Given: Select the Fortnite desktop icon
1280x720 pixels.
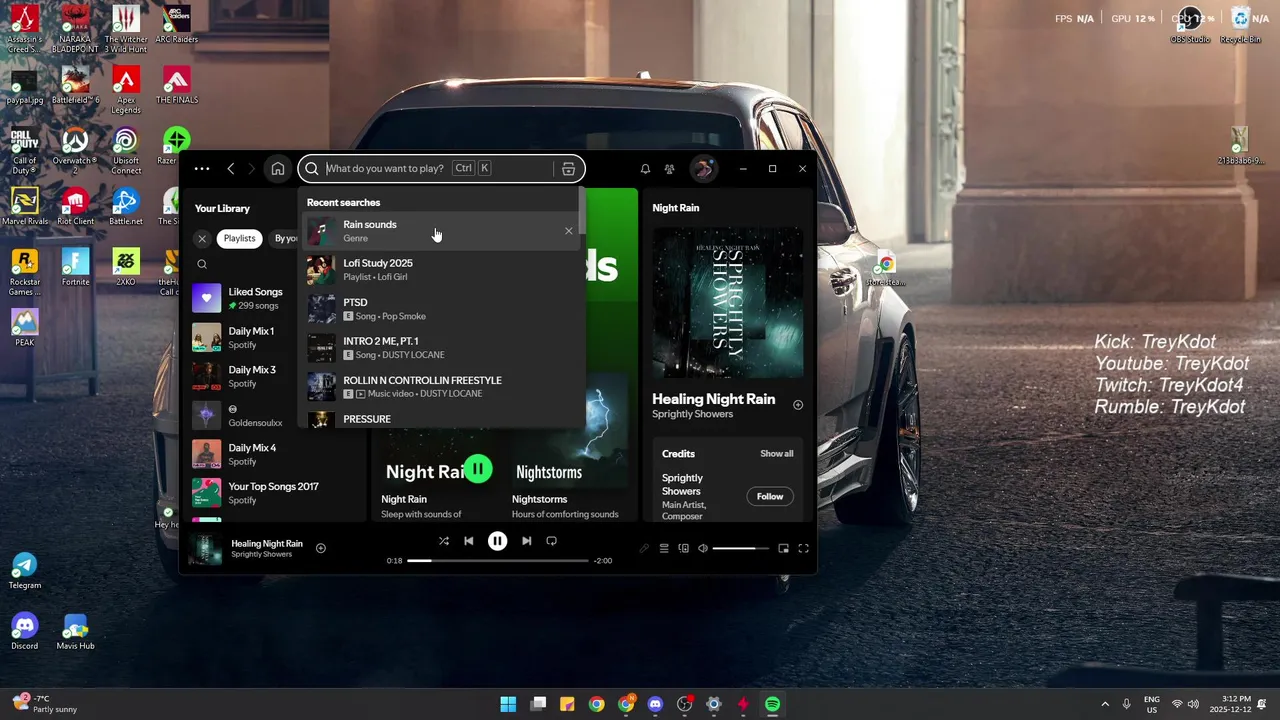Looking at the screenshot, I should pyautogui.click(x=76, y=267).
